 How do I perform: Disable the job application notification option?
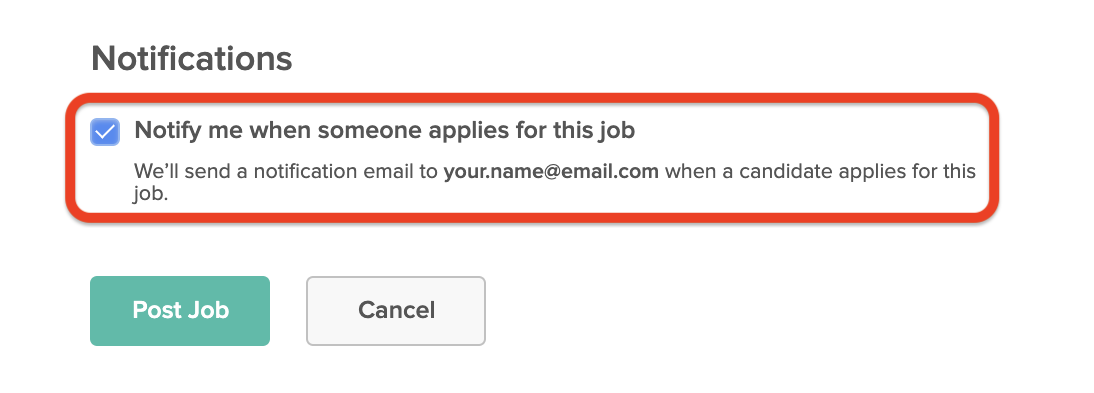(105, 132)
